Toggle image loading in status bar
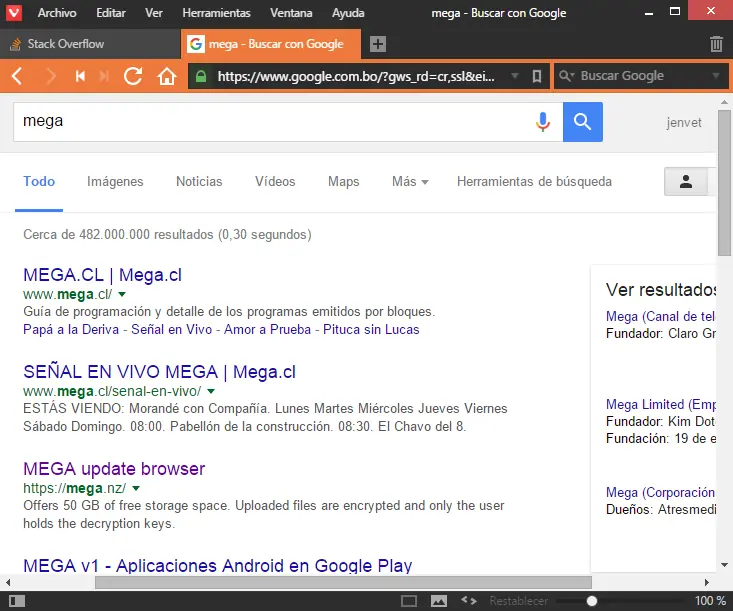 [x=438, y=601]
